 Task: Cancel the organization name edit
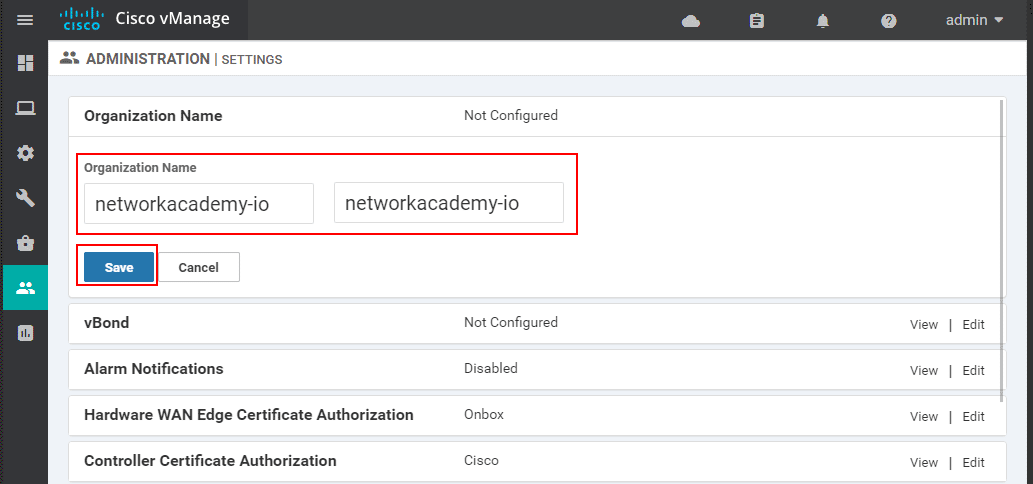click(x=198, y=267)
